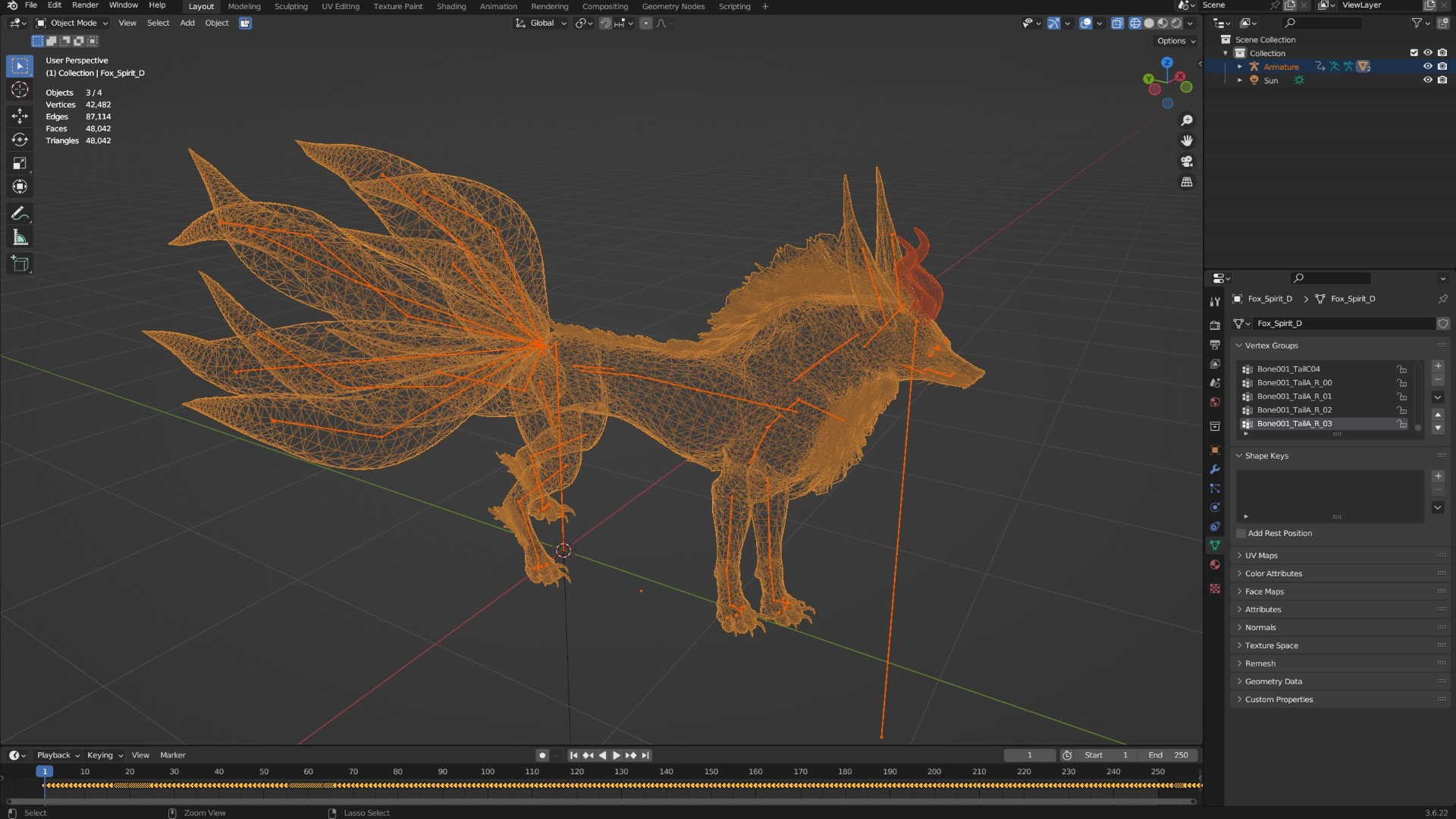Open the Render menu

85,5
